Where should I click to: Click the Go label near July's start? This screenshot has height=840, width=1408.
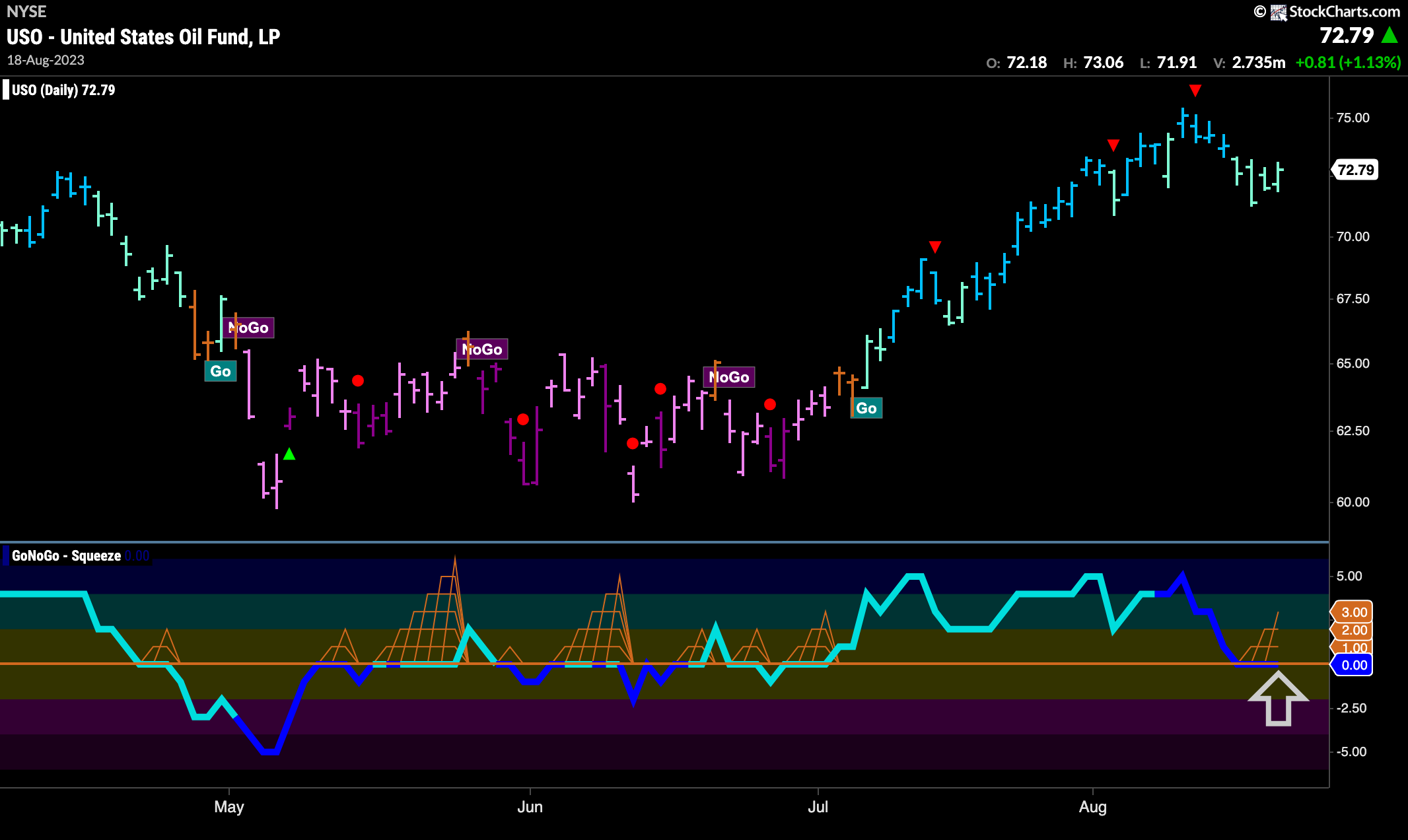(x=866, y=408)
